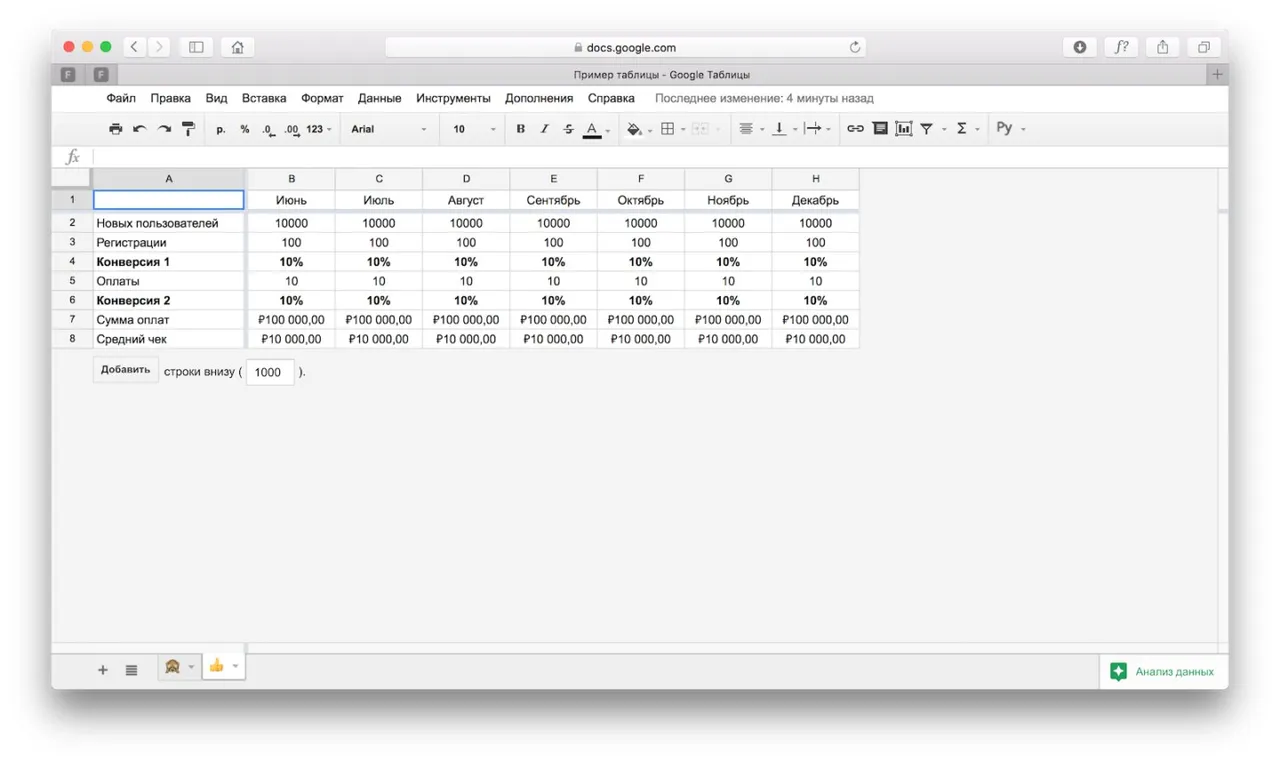Screen dimensions: 1280x763
Task: Open the all-sheets list icon at bottom
Action: pyautogui.click(x=131, y=670)
